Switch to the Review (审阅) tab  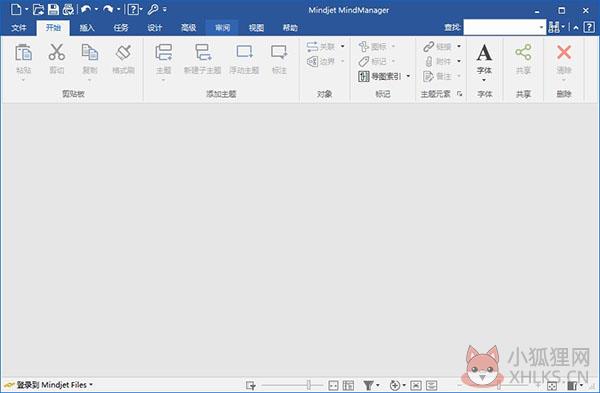(x=222, y=28)
